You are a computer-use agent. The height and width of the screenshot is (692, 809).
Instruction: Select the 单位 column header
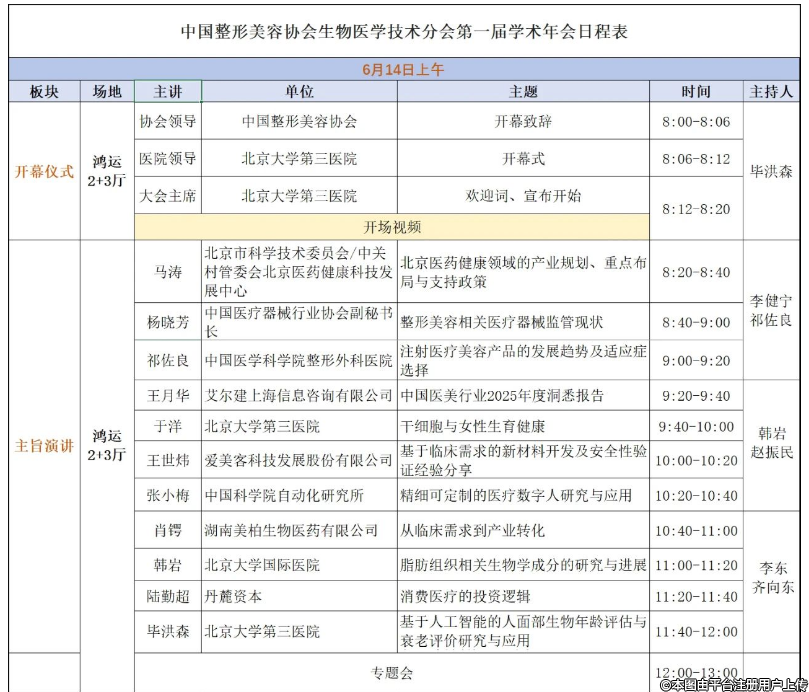[298, 92]
